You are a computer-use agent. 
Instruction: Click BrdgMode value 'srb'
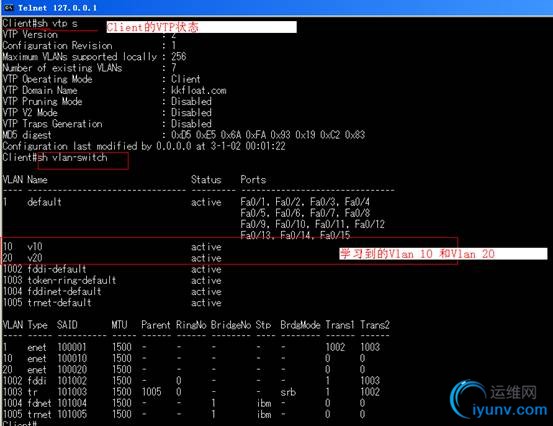click(288, 392)
